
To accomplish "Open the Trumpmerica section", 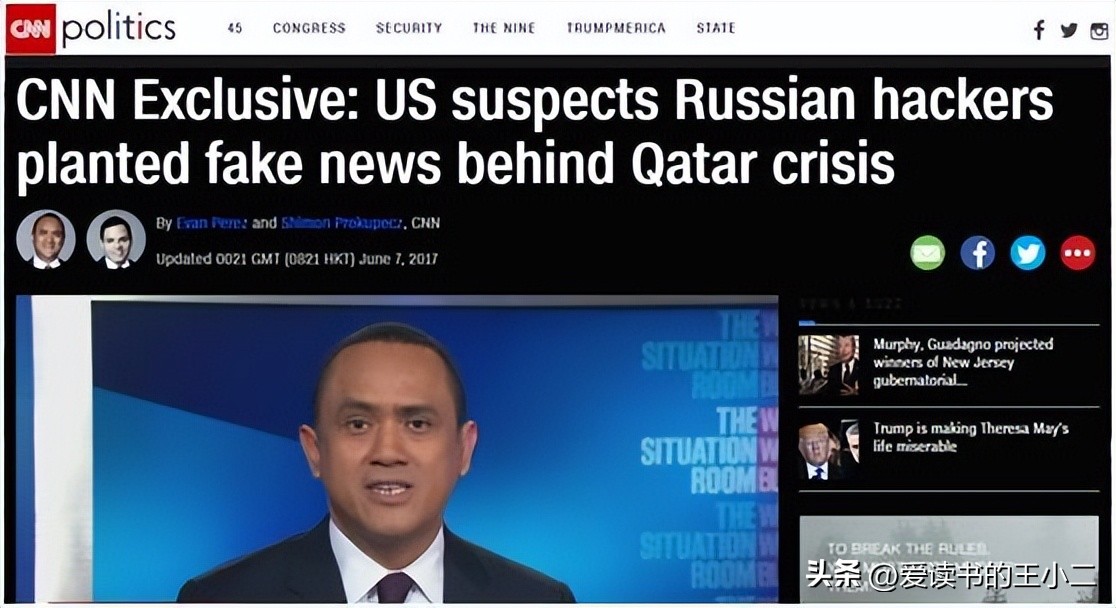I will click(616, 28).
